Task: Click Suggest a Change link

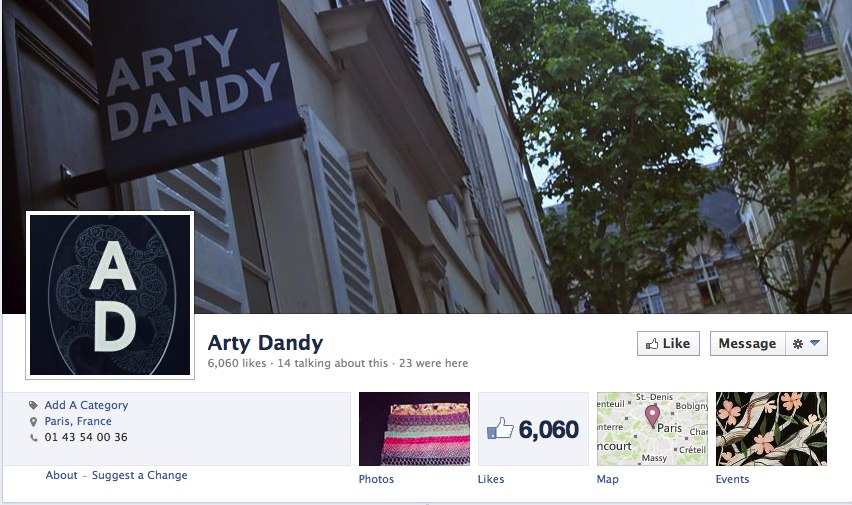Action: tap(140, 475)
